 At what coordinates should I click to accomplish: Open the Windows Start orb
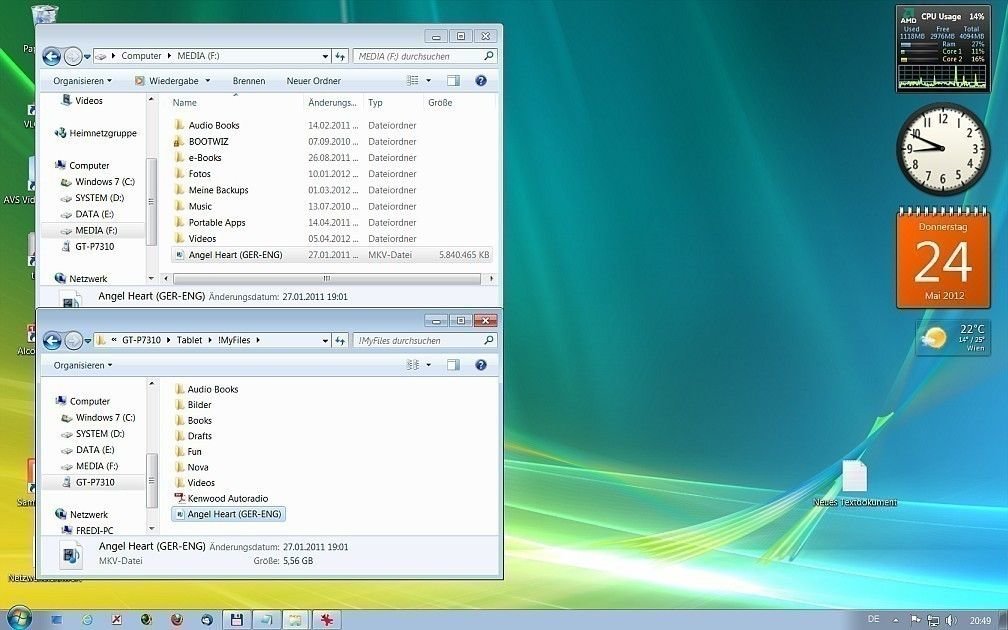[x=18, y=618]
